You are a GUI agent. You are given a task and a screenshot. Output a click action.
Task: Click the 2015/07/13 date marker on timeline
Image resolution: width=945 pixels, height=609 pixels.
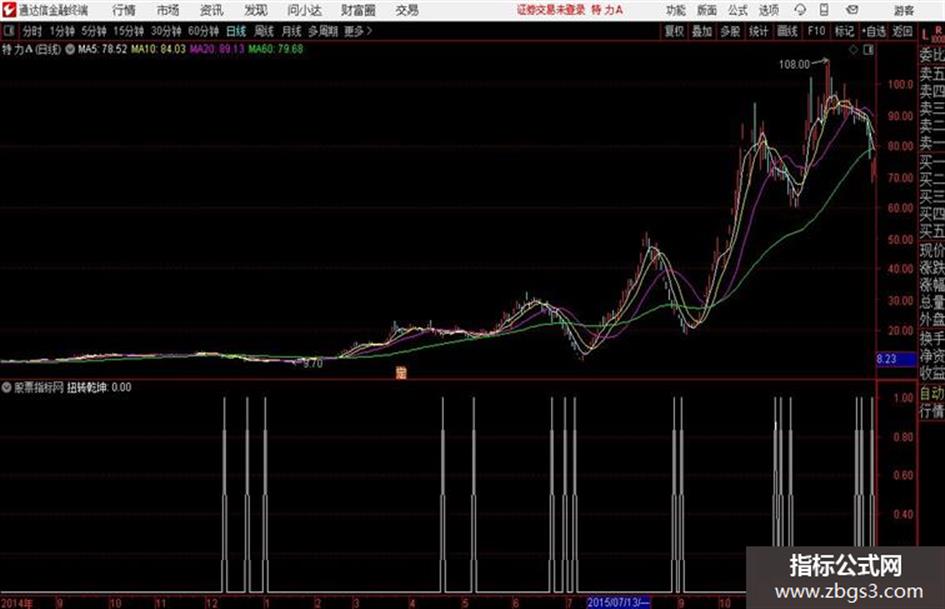(619, 602)
